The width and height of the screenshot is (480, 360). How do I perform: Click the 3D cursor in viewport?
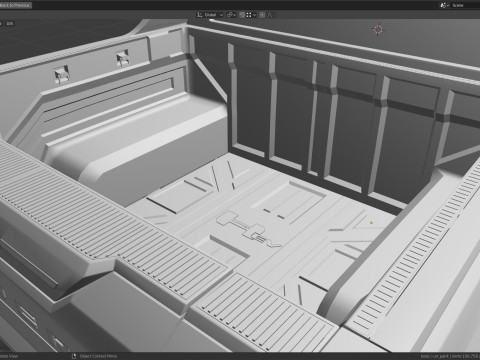378,30
